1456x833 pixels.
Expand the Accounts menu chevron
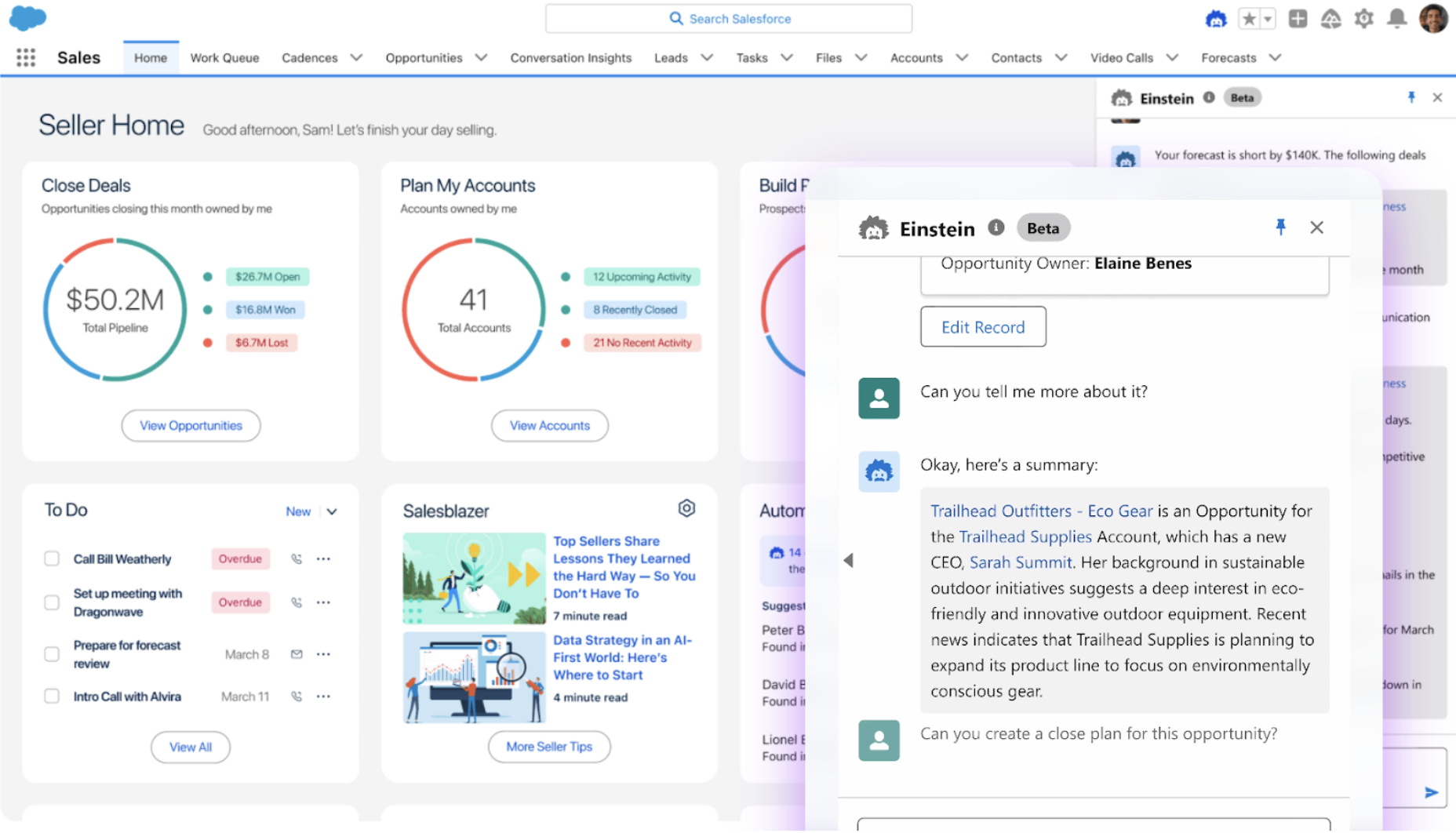point(962,57)
